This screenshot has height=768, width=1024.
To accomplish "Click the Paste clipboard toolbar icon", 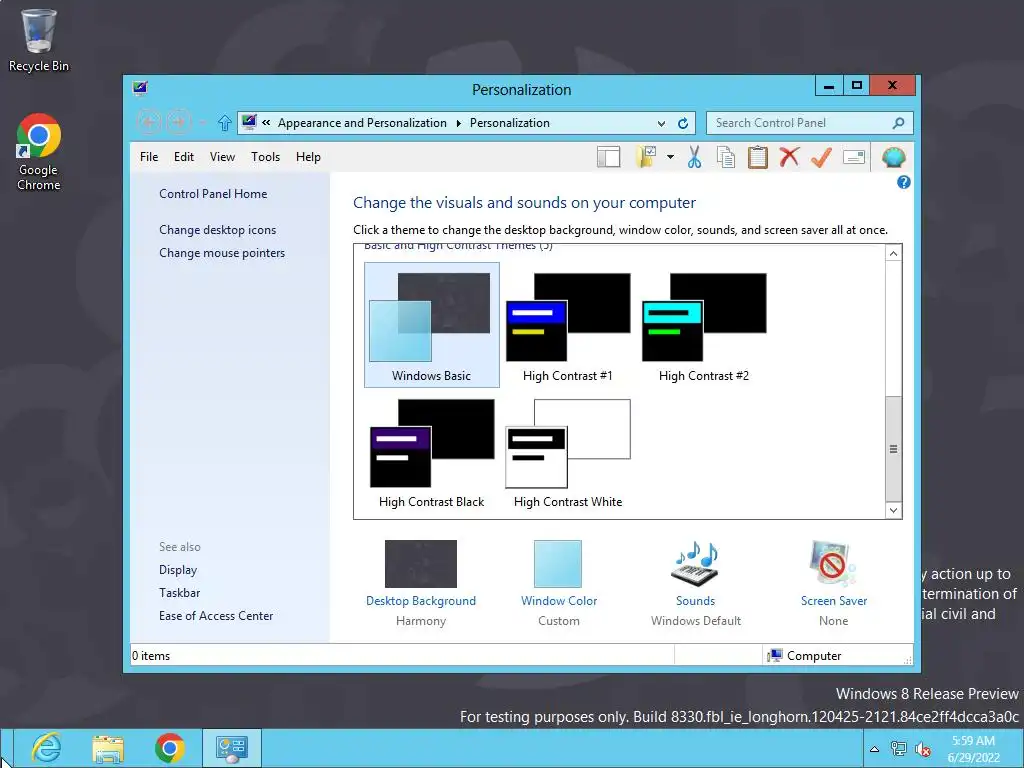I will 758,157.
